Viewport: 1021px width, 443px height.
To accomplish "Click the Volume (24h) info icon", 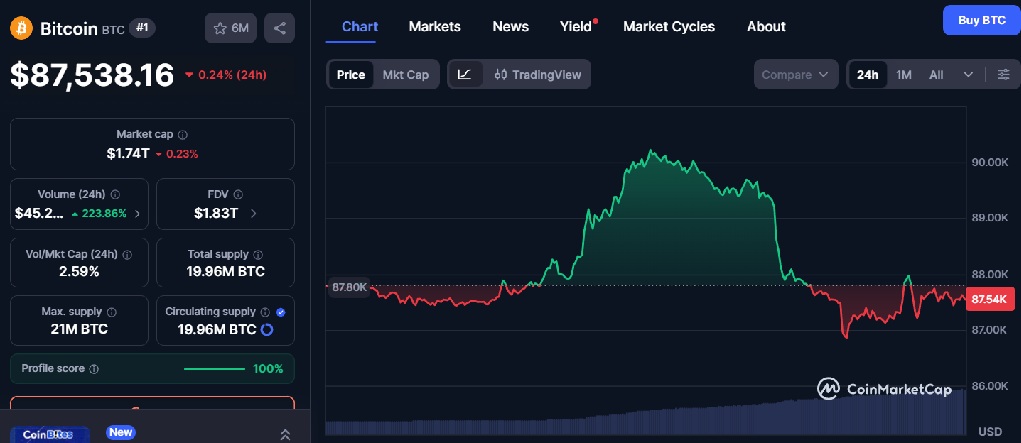I will (x=115, y=194).
